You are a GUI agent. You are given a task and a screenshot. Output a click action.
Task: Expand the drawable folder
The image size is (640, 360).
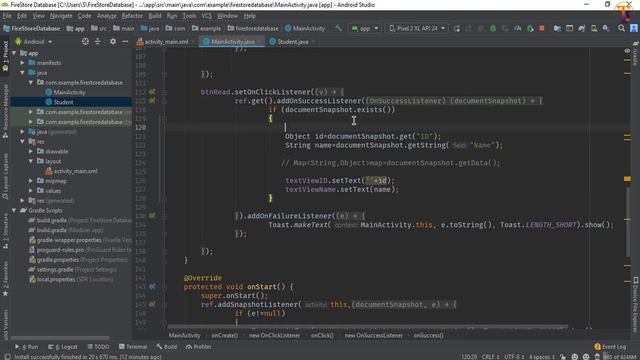31,151
